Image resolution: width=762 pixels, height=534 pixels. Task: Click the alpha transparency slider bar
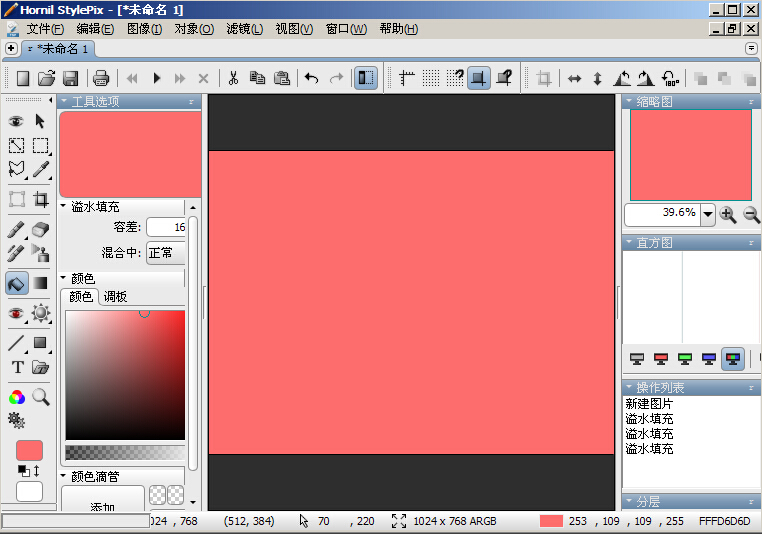[x=125, y=452]
